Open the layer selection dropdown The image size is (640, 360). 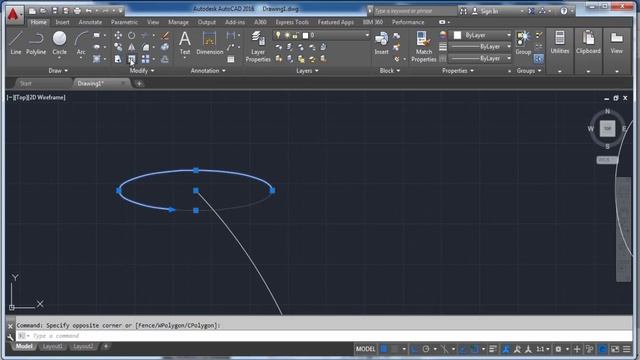pos(322,36)
